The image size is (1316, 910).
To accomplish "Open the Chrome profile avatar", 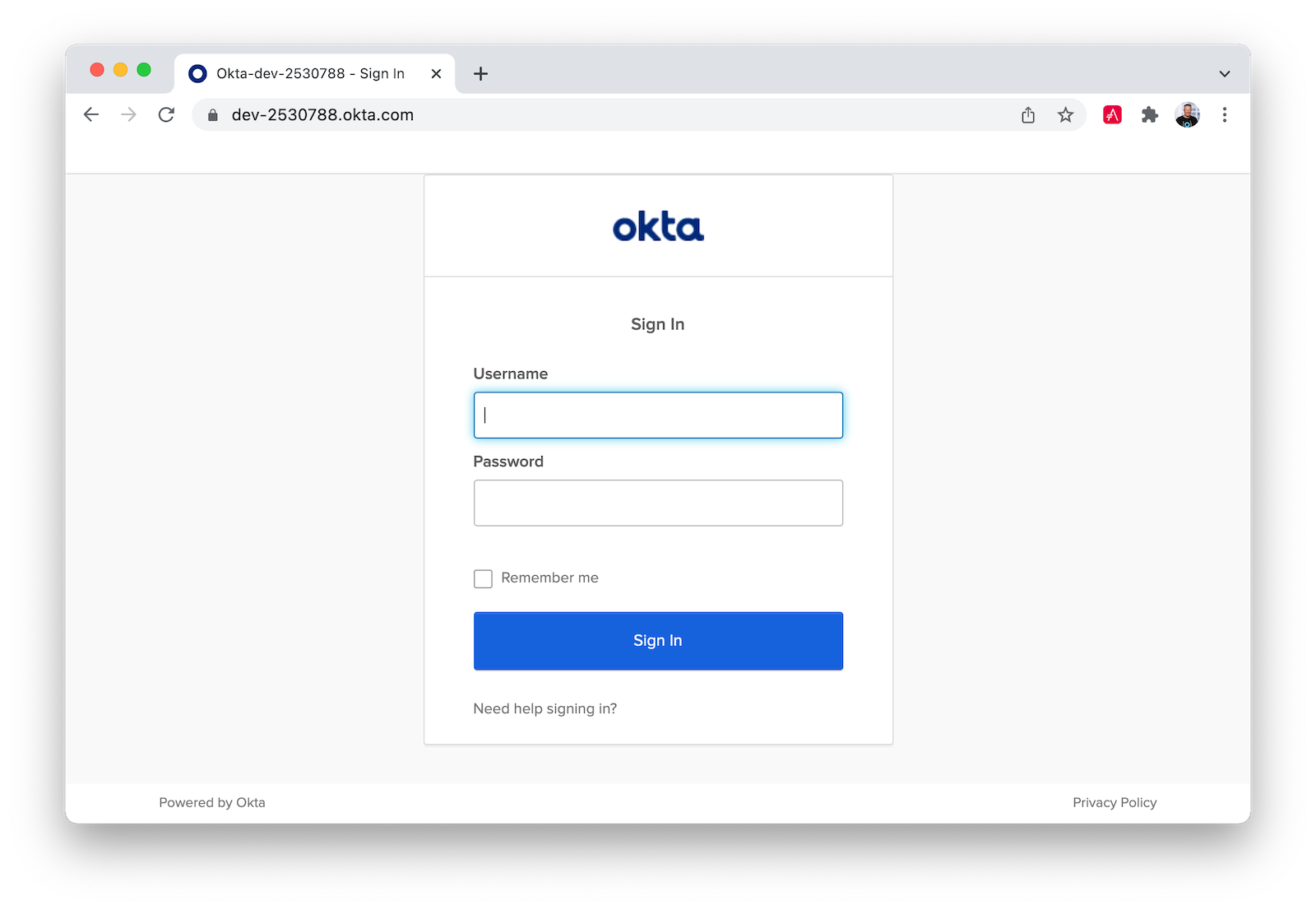I will 1187,115.
